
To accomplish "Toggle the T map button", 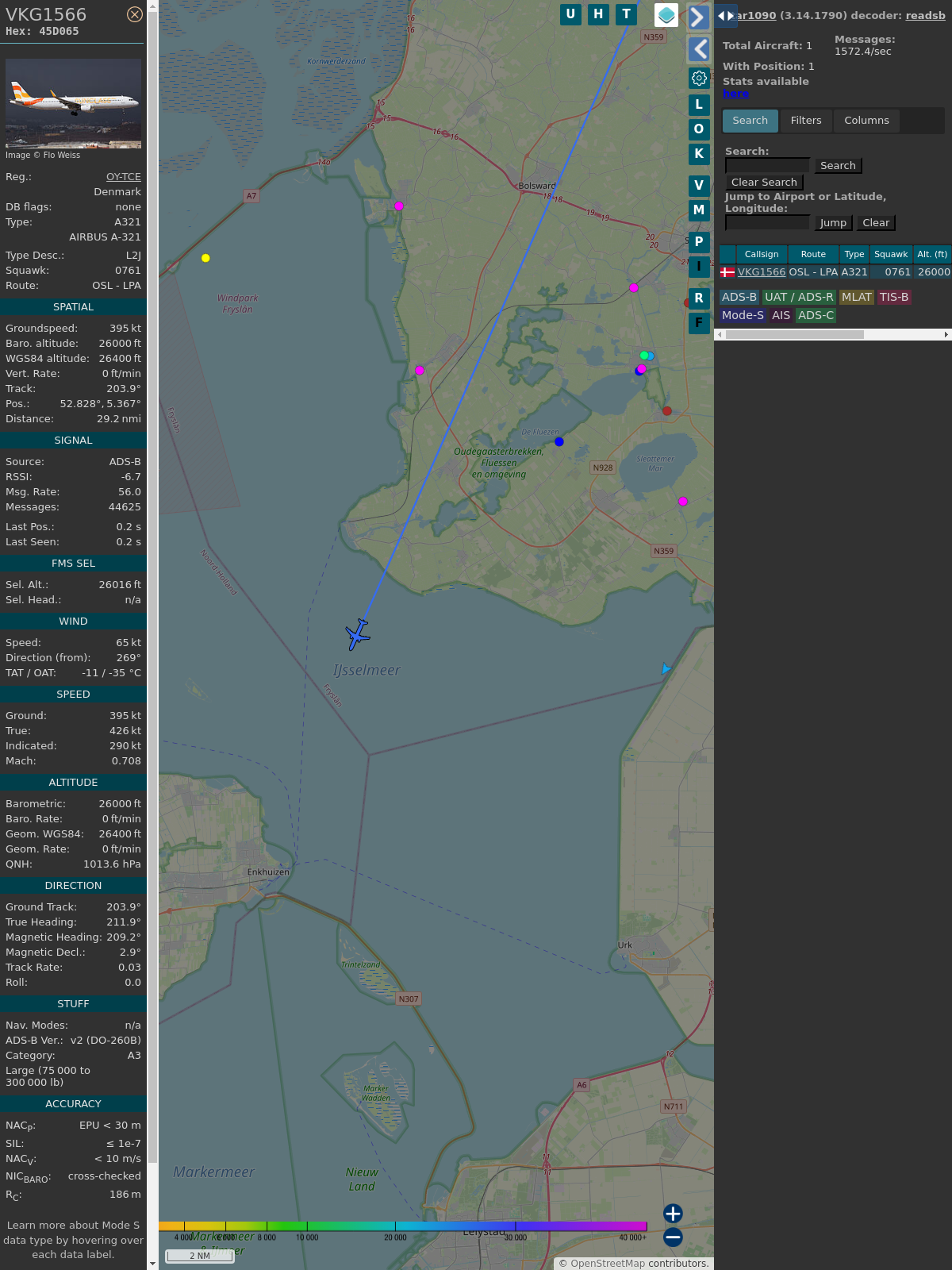I will pos(627,14).
